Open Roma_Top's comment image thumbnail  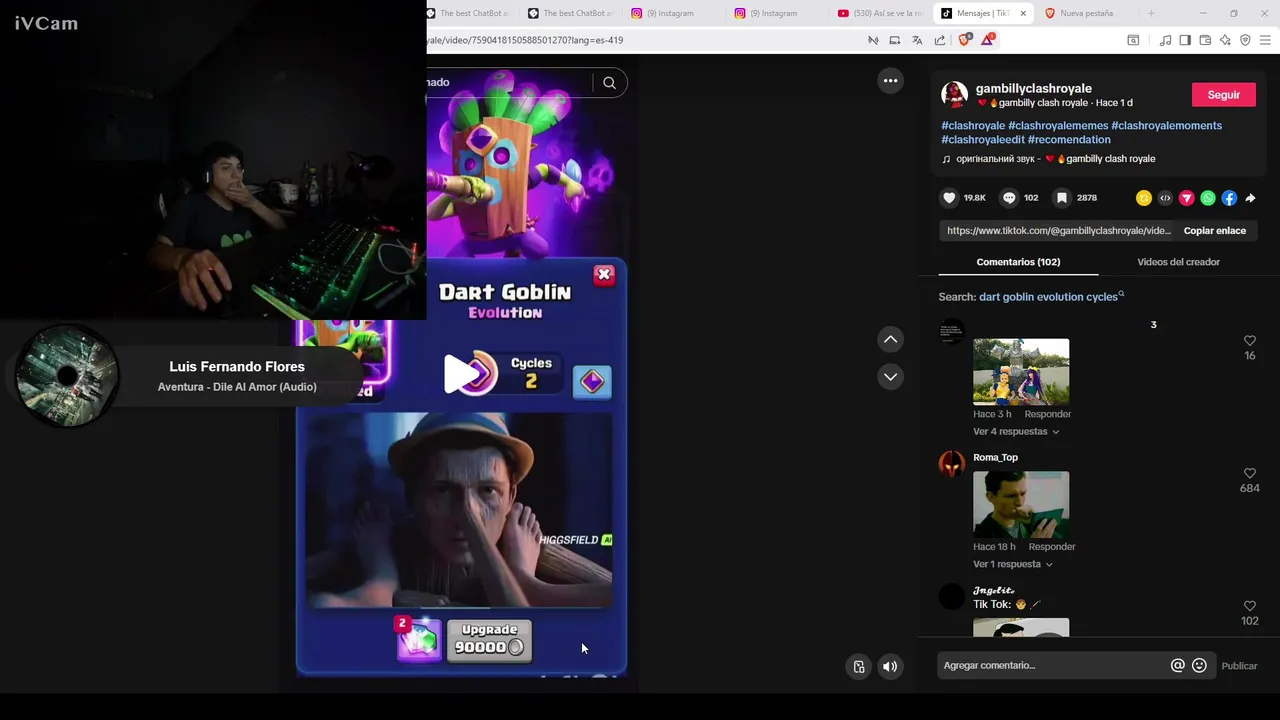tap(1021, 504)
